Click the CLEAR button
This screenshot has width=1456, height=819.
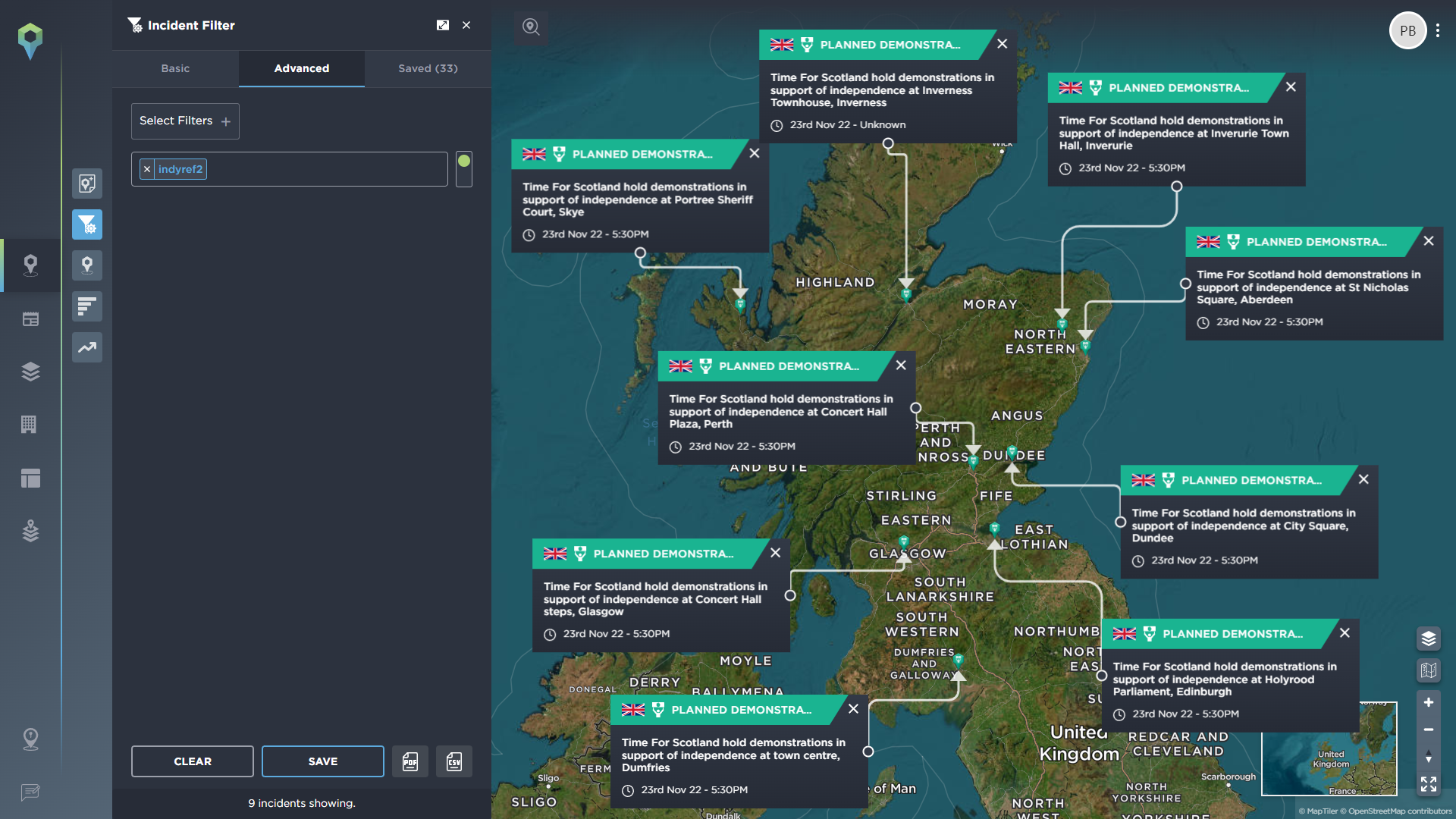point(193,761)
